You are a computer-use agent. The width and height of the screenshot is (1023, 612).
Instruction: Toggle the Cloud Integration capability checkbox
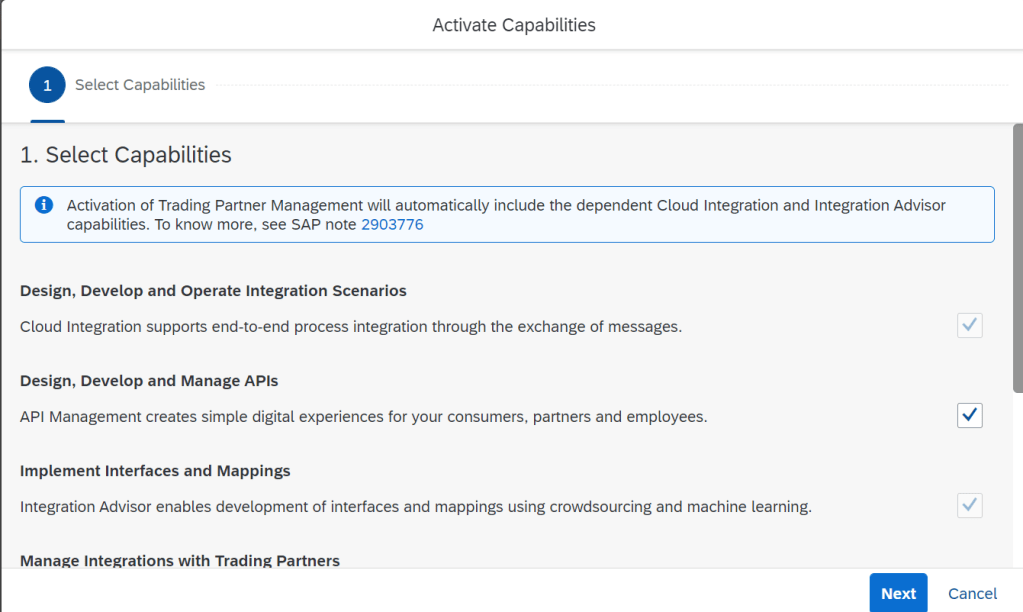coord(969,325)
